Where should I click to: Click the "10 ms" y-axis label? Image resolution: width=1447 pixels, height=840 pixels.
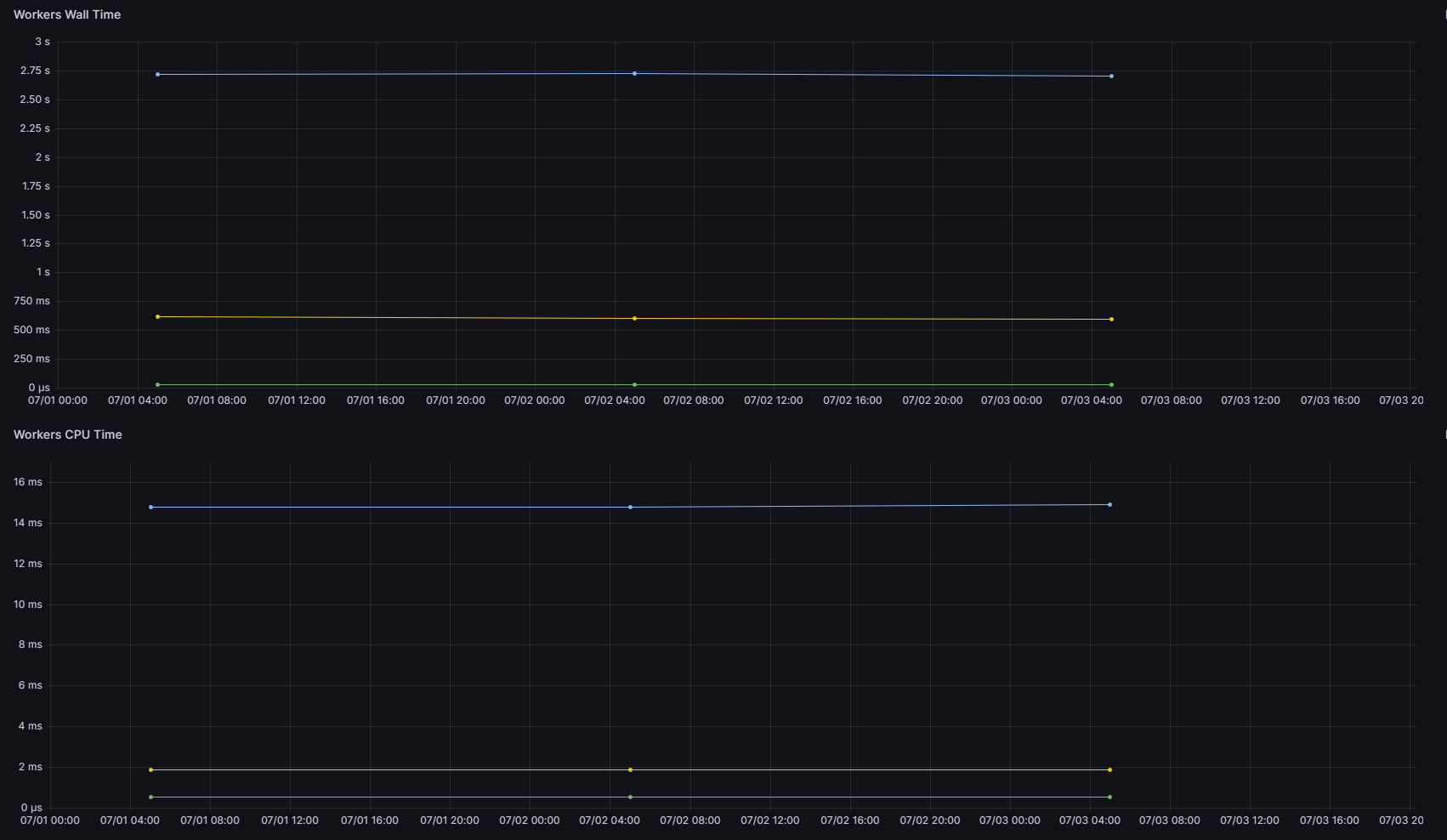coord(28,604)
